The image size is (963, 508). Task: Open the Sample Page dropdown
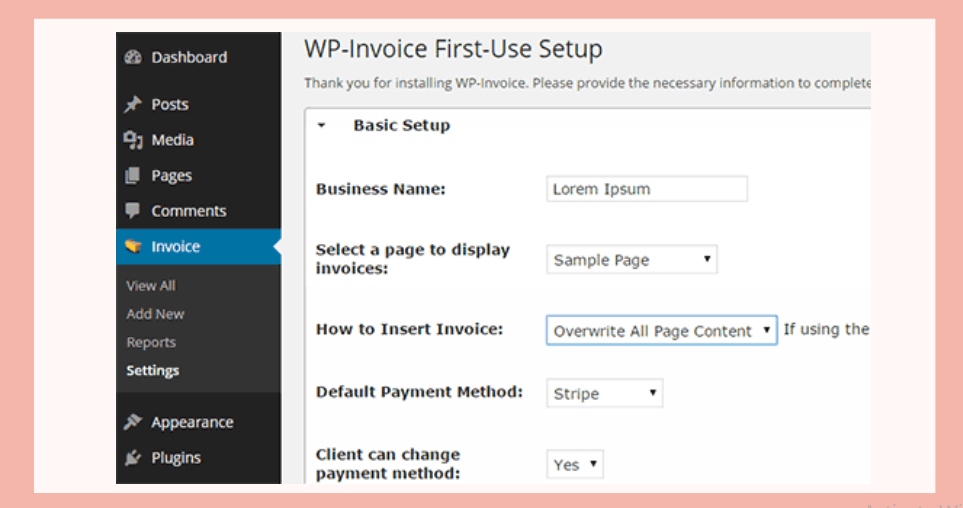(632, 260)
